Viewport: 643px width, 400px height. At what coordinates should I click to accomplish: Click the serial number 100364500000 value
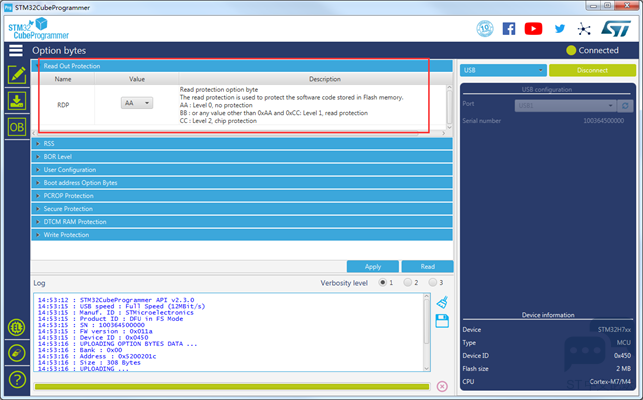604,121
